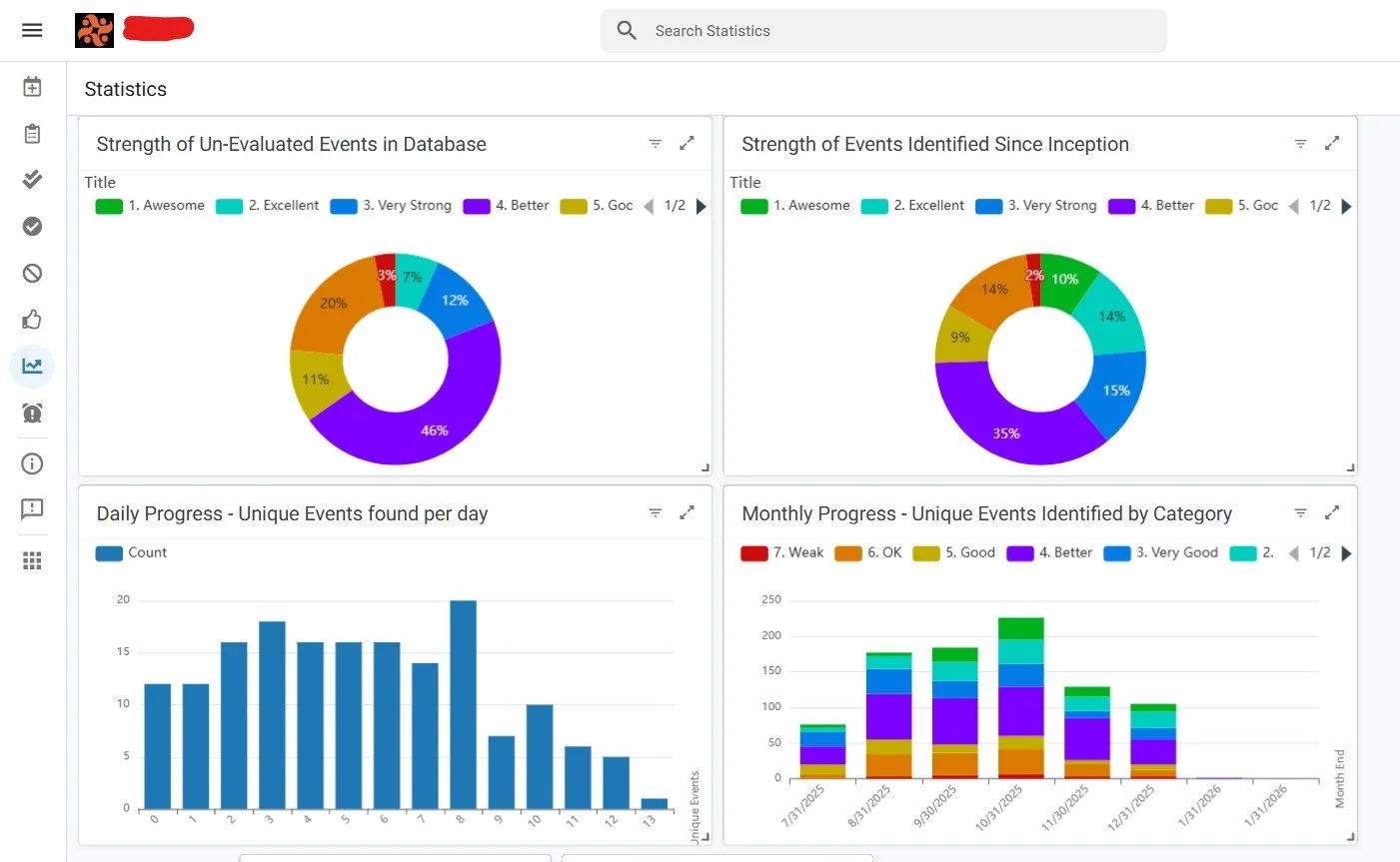Toggle 1. Awesome legend in Un-Evaluated chart
Viewport: 1400px width, 862px height.
[x=150, y=206]
